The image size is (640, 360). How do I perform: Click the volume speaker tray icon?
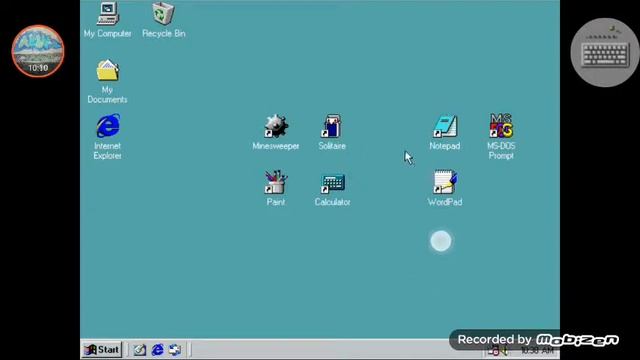pyautogui.click(x=504, y=351)
